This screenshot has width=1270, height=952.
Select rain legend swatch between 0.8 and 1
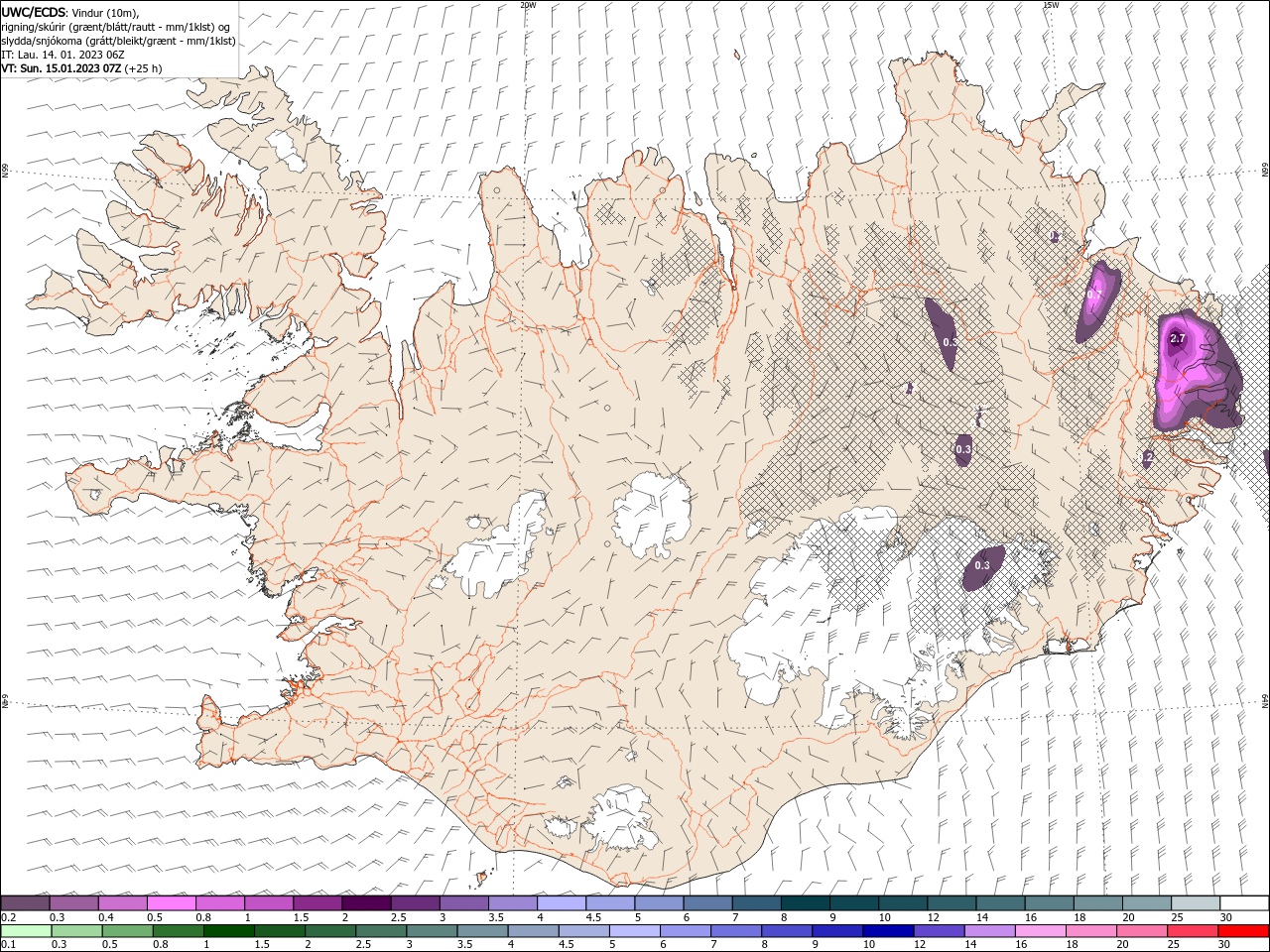[178, 931]
